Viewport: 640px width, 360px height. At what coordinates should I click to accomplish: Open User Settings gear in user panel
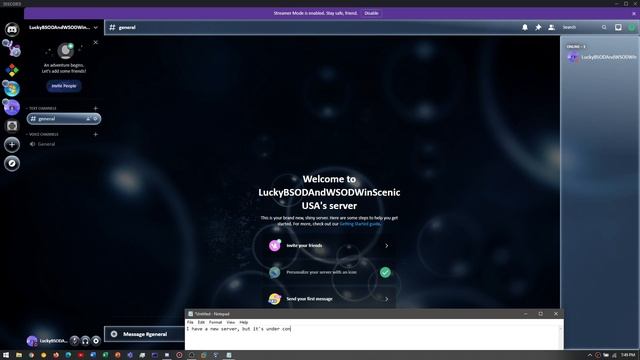pyautogui.click(x=96, y=340)
